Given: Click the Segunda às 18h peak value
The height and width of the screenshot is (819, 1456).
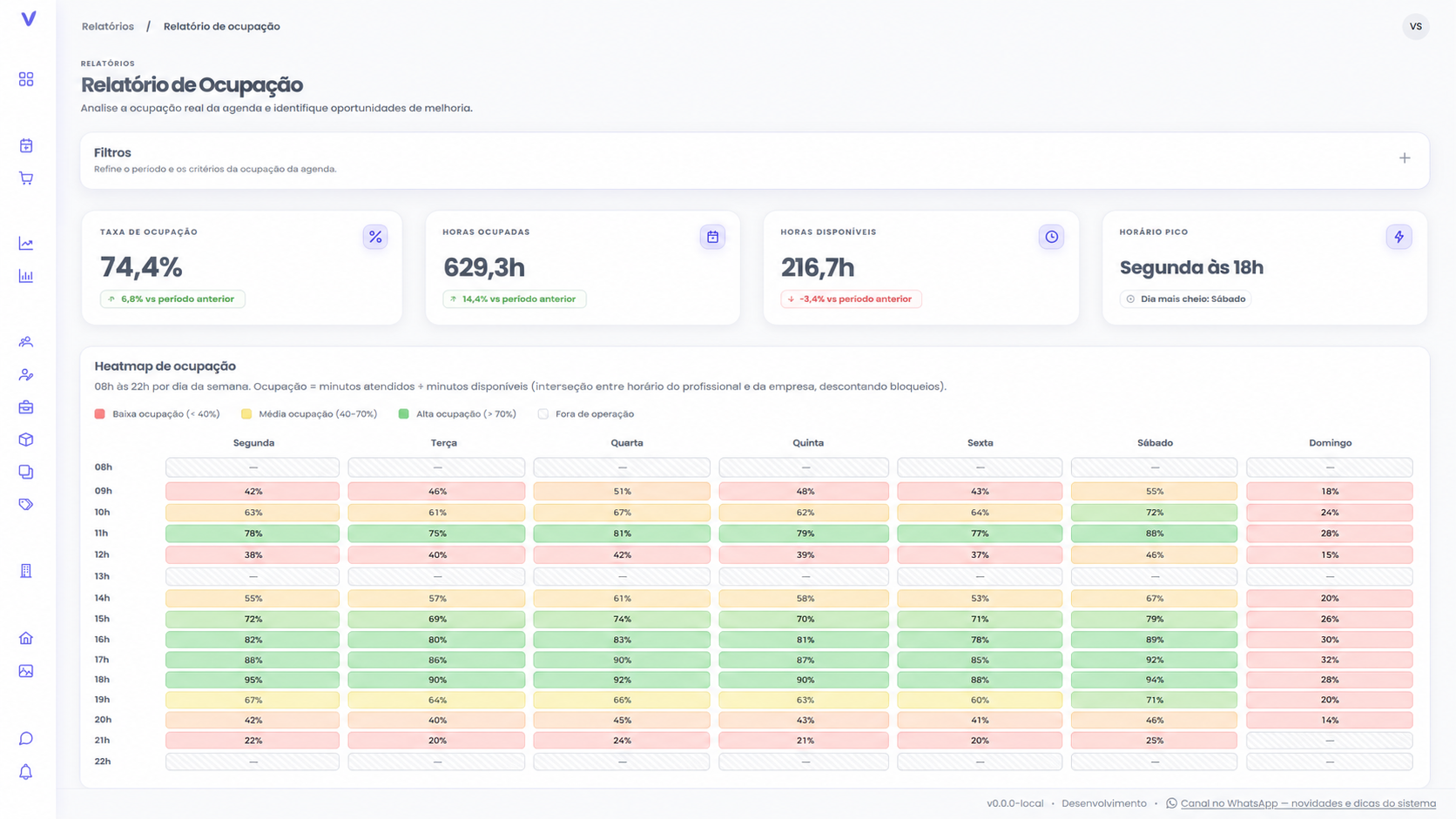Looking at the screenshot, I should (x=1191, y=267).
